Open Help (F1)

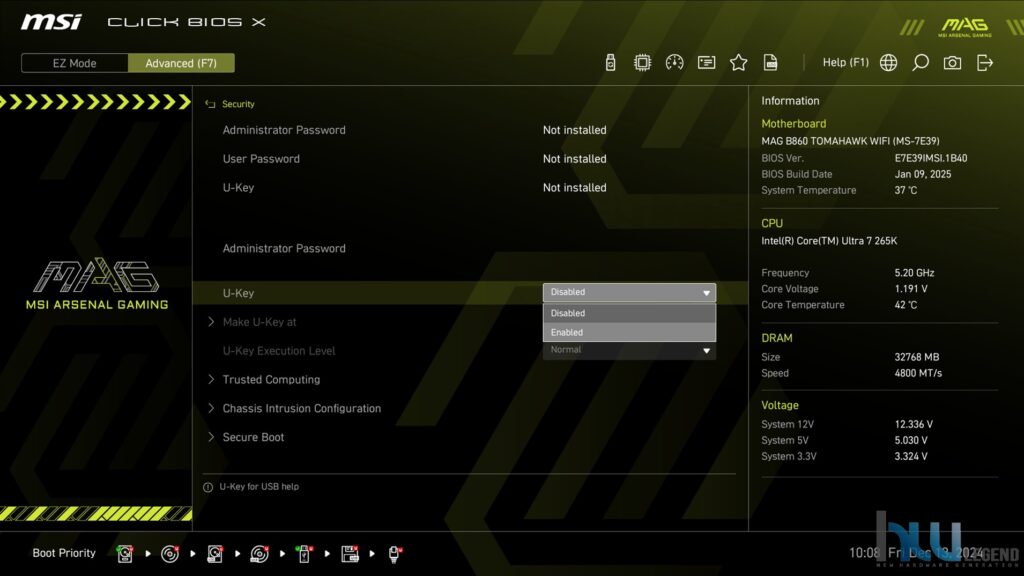[x=845, y=63]
